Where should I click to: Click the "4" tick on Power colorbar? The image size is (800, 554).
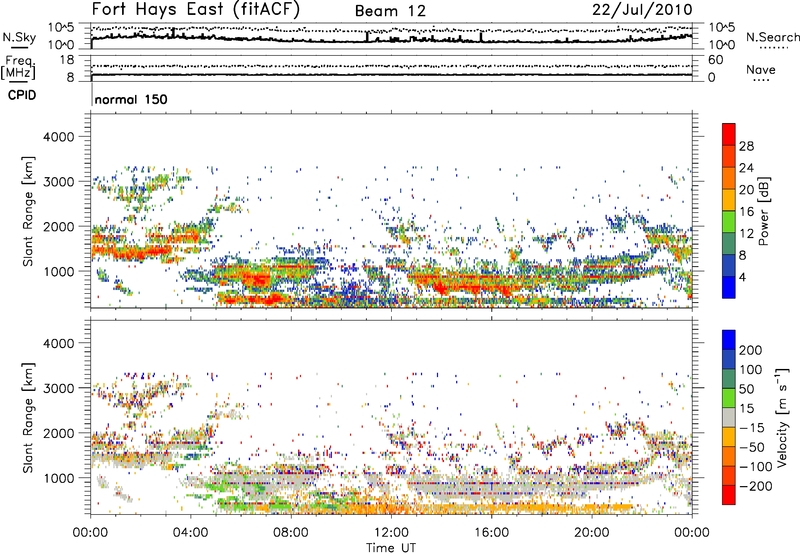tap(742, 277)
